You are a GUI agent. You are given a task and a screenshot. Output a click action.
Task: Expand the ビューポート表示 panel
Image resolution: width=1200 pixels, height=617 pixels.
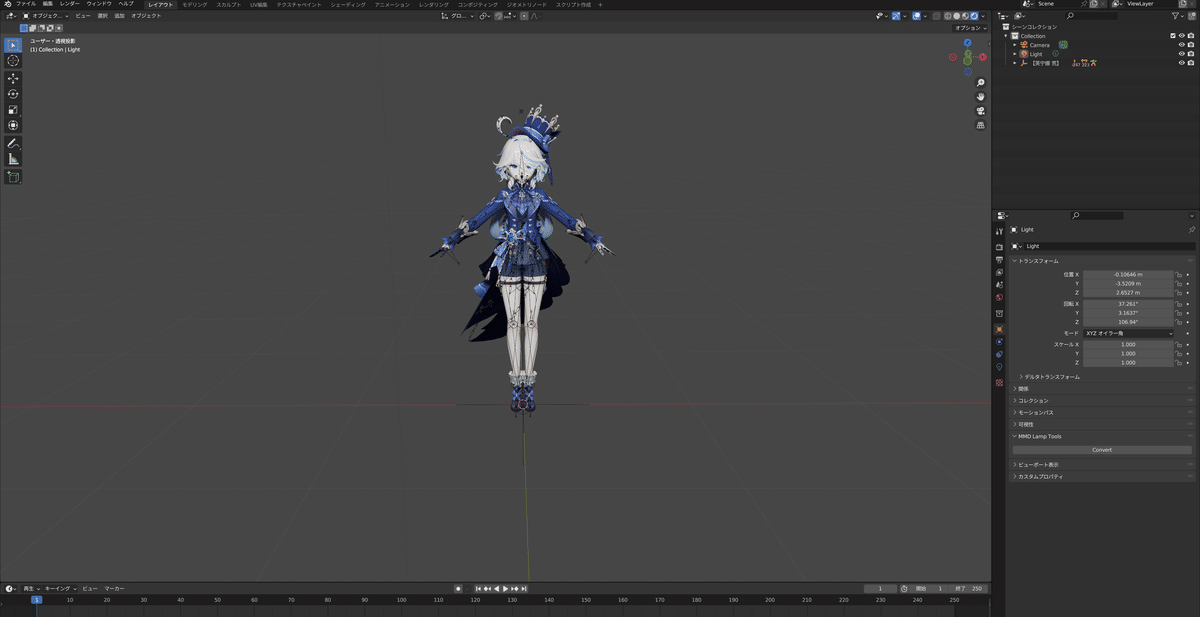pyautogui.click(x=1035, y=465)
